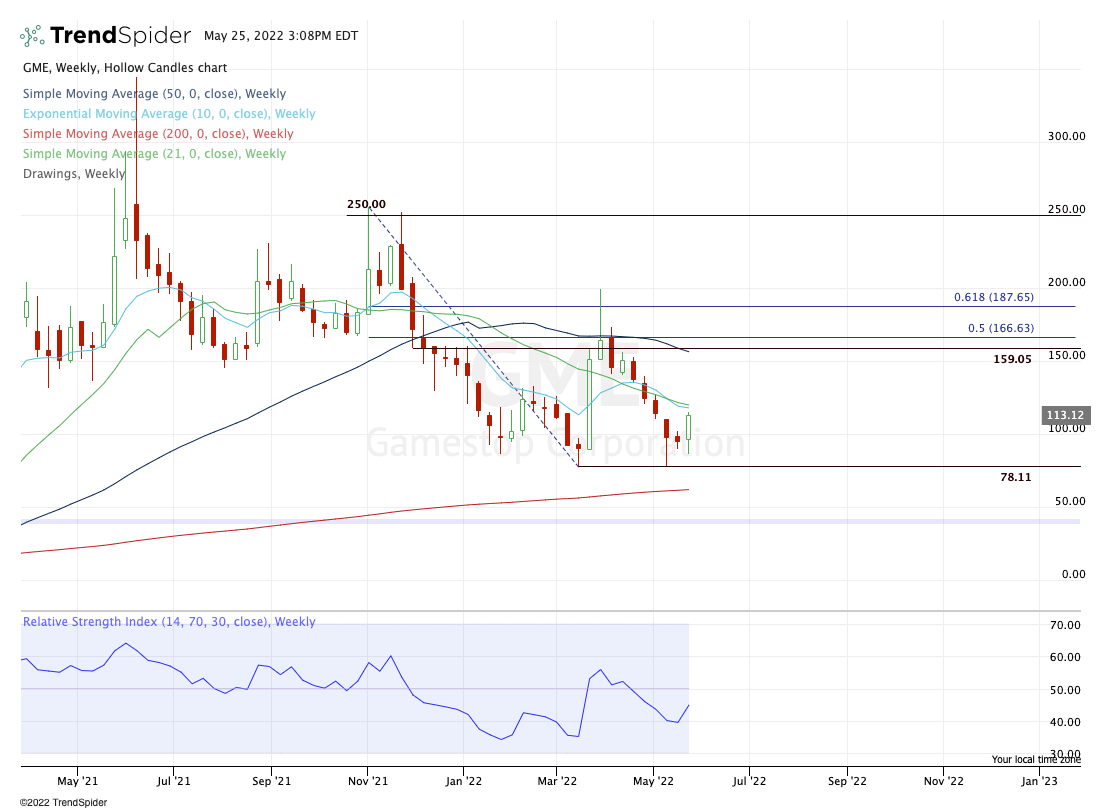Select the Simple Moving Average (50) legend entry

(x=154, y=94)
